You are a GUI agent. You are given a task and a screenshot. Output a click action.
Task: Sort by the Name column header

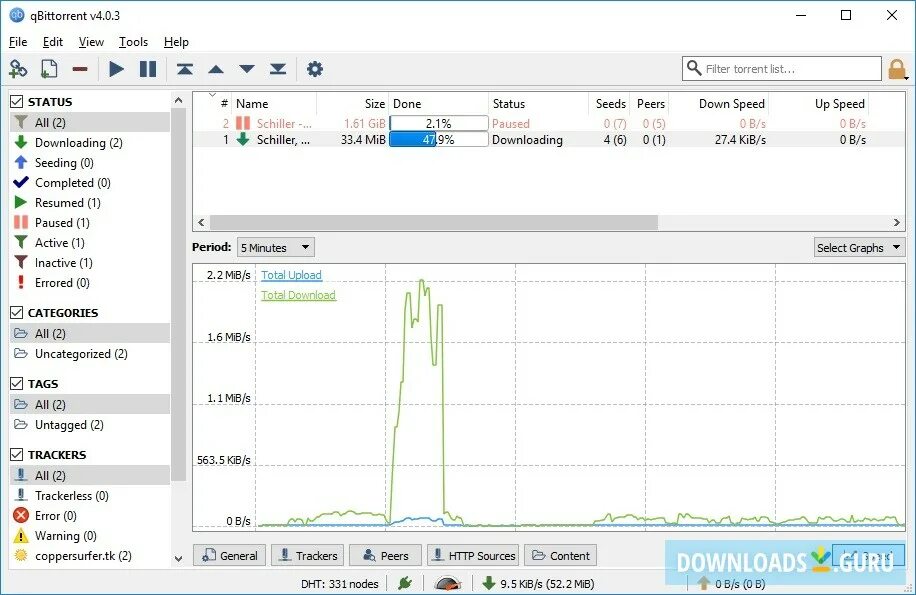click(274, 104)
